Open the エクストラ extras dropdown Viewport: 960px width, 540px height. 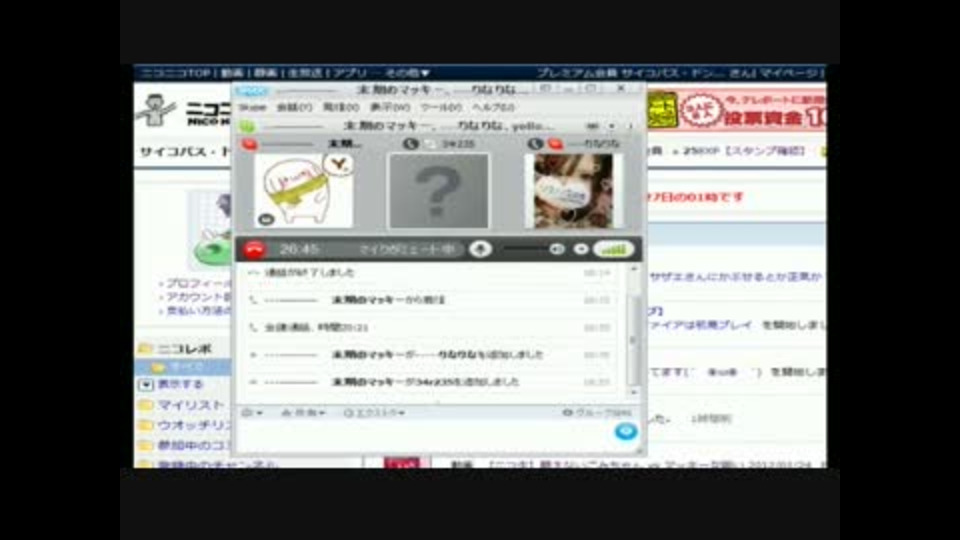point(374,413)
